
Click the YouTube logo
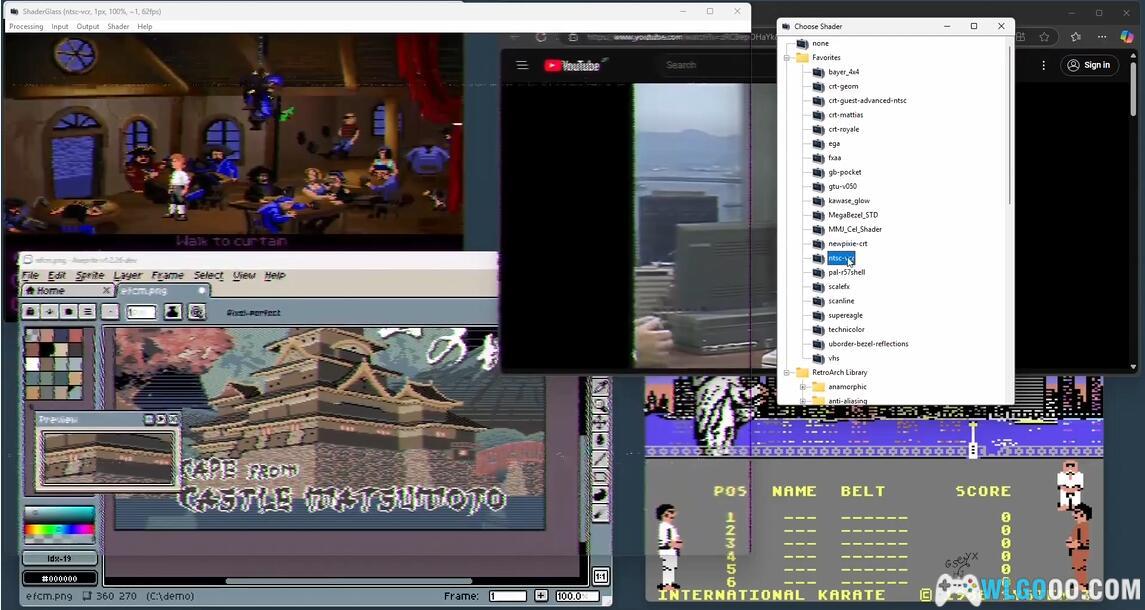571,65
